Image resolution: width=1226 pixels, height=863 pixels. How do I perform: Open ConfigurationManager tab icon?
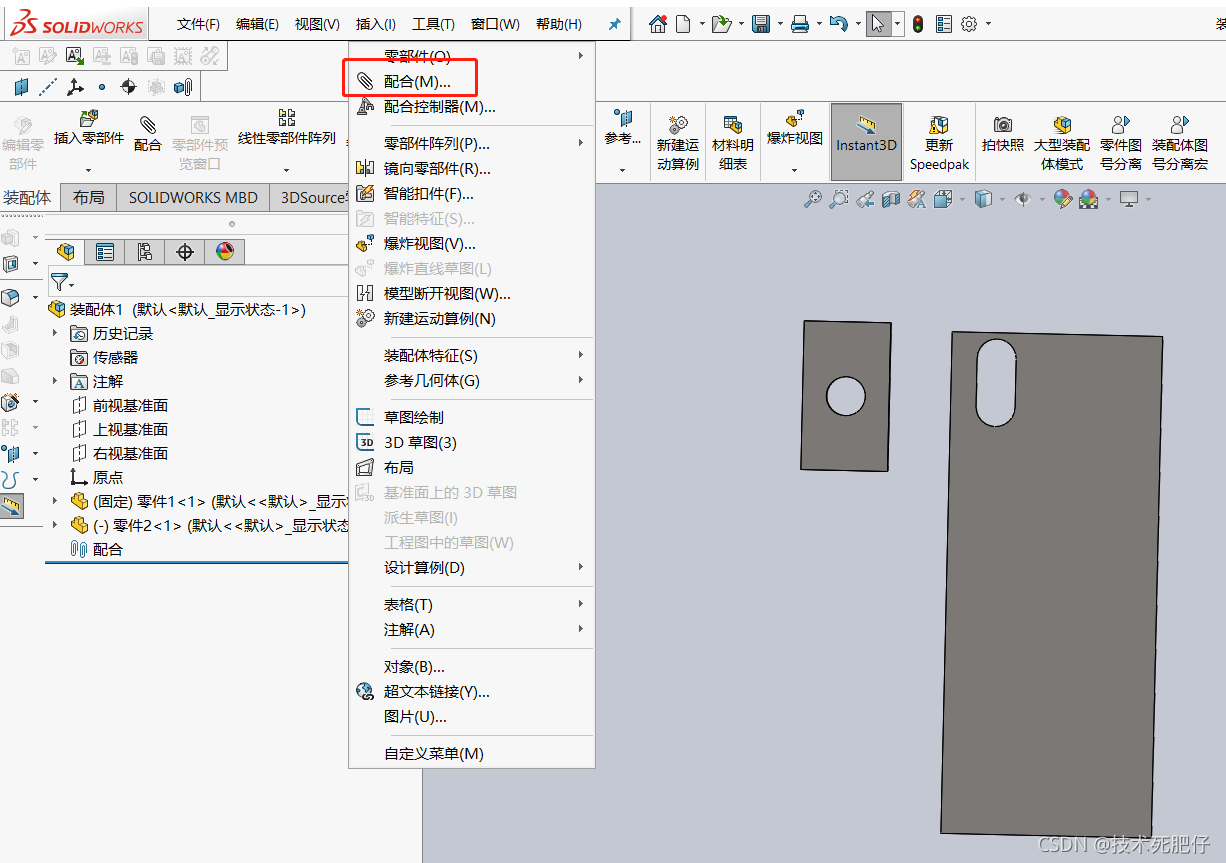[x=144, y=252]
